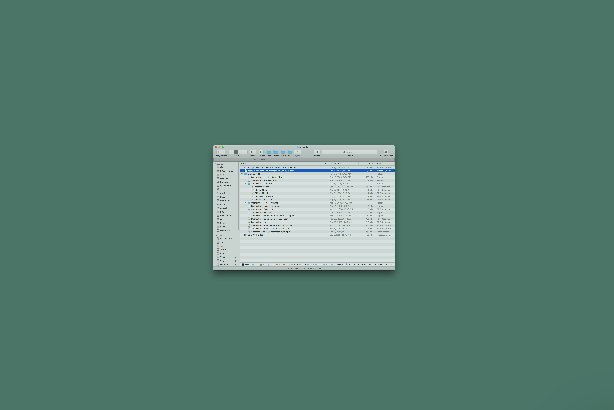Click the dark active view-mode button in the toolbar
Image resolution: width=614 pixels, height=410 pixels.
236,152
